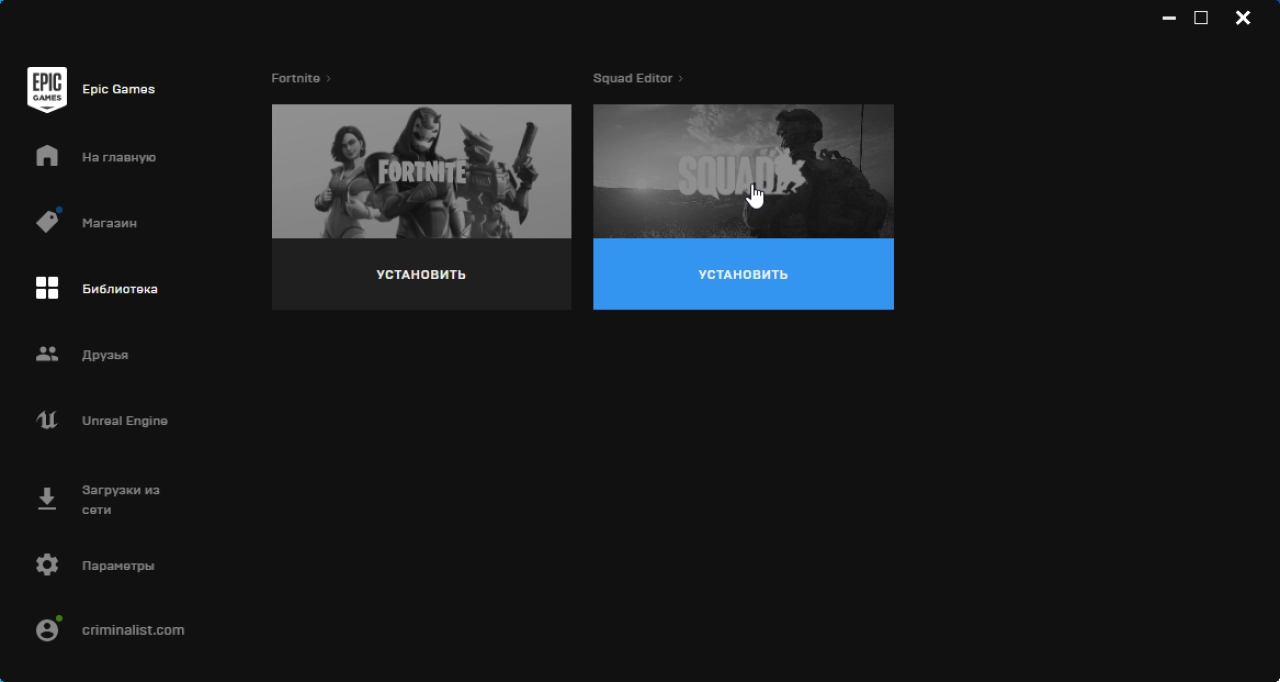This screenshot has width=1280, height=682.
Task: Open the Squad Editor title link
Action: coord(633,78)
